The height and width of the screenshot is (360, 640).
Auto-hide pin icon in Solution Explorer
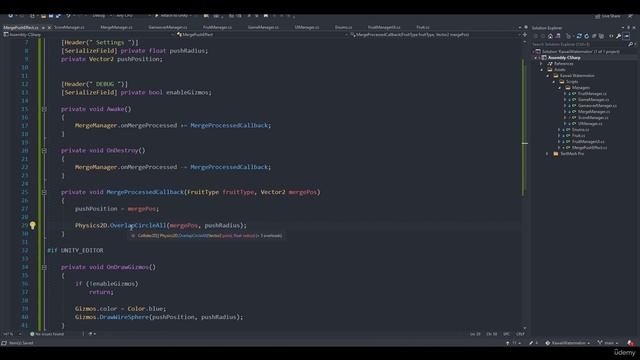coord(629,28)
